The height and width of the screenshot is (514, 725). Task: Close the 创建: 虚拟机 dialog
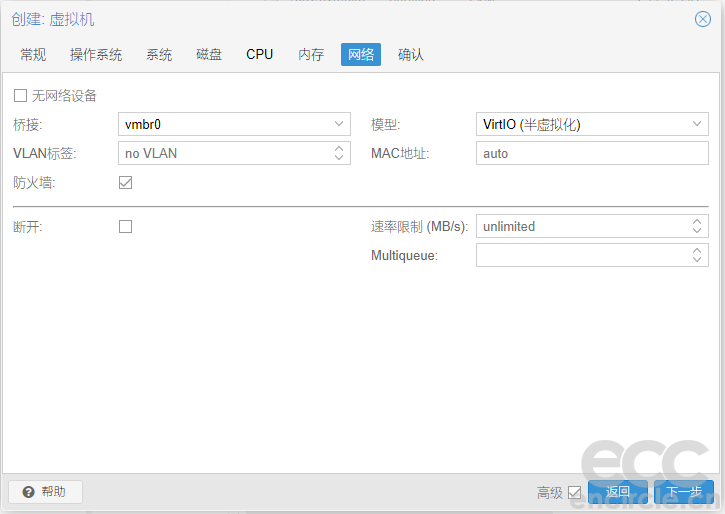(x=702, y=19)
